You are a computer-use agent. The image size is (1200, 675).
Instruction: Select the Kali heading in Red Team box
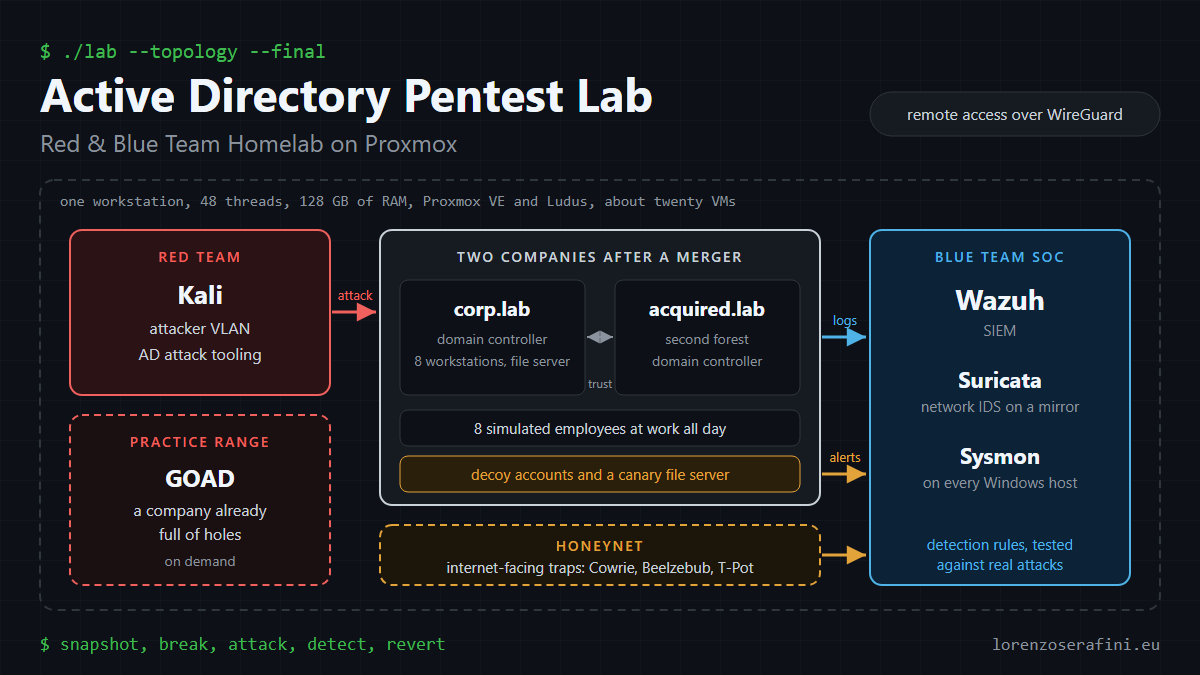[x=200, y=295]
